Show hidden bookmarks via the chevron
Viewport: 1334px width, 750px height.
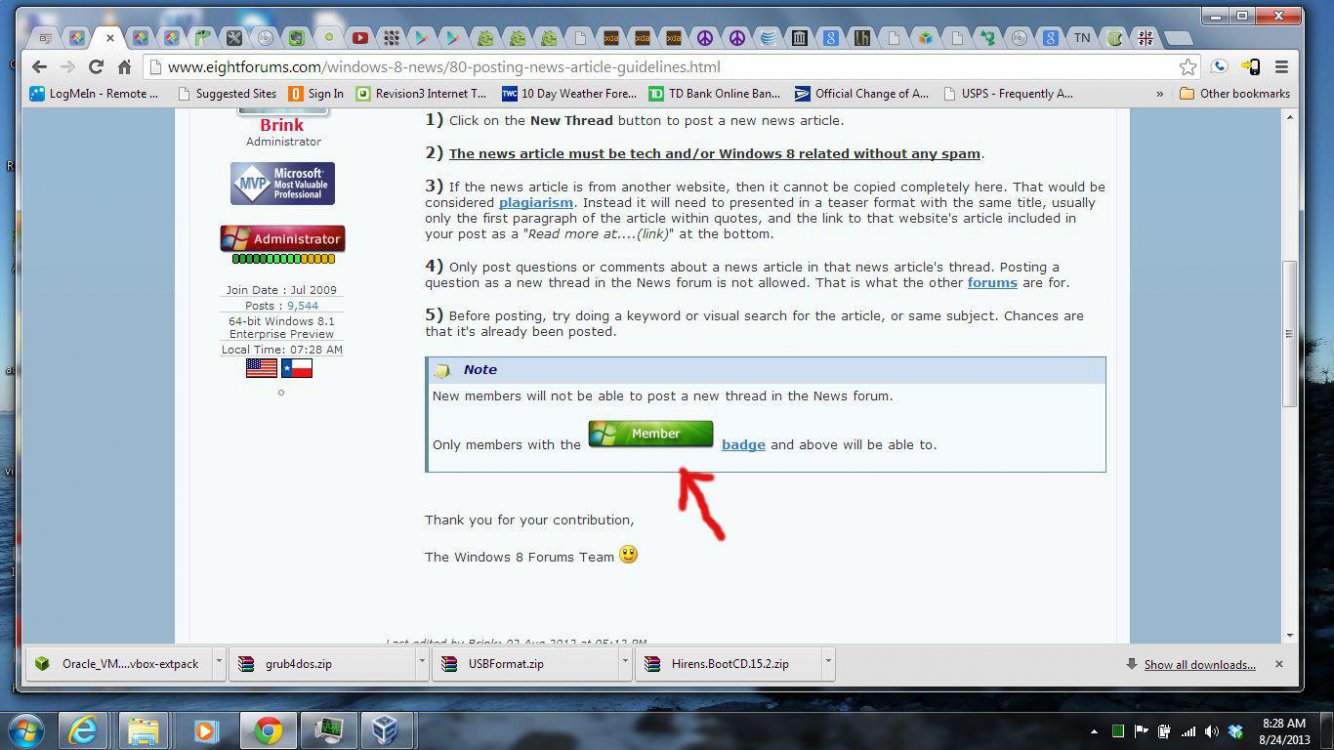point(1160,94)
